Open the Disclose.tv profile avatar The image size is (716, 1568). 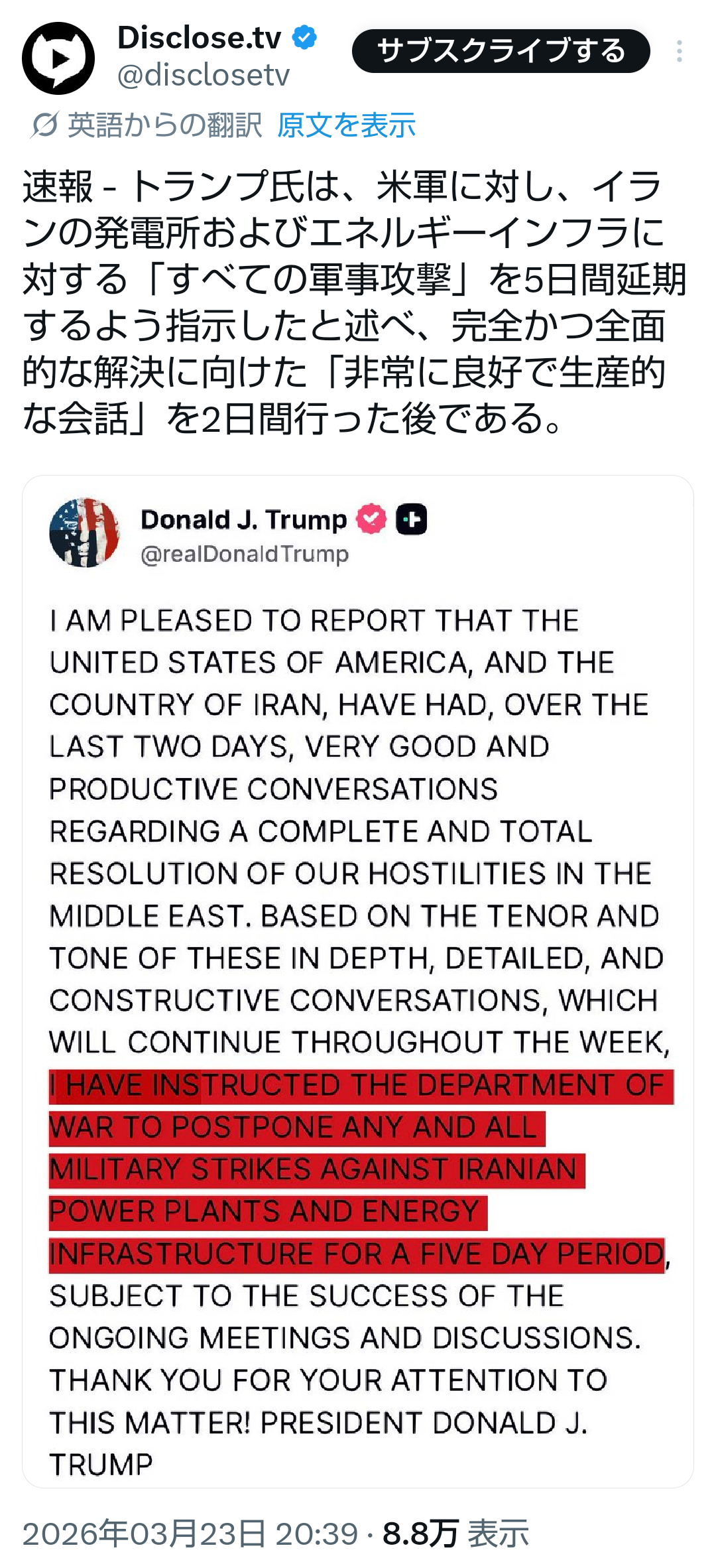point(58,58)
